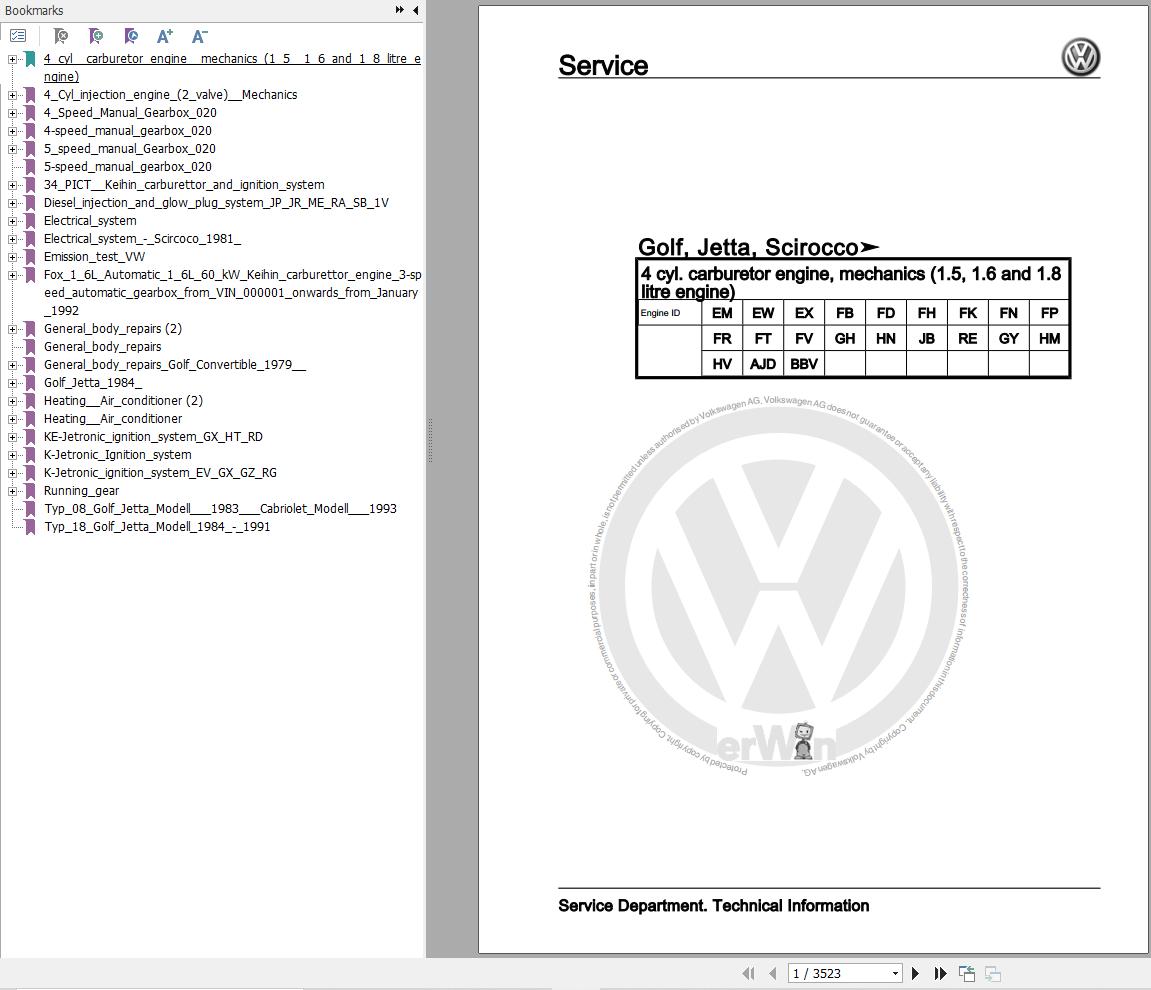Expand the Electrical_system bookmark node

tap(12, 221)
